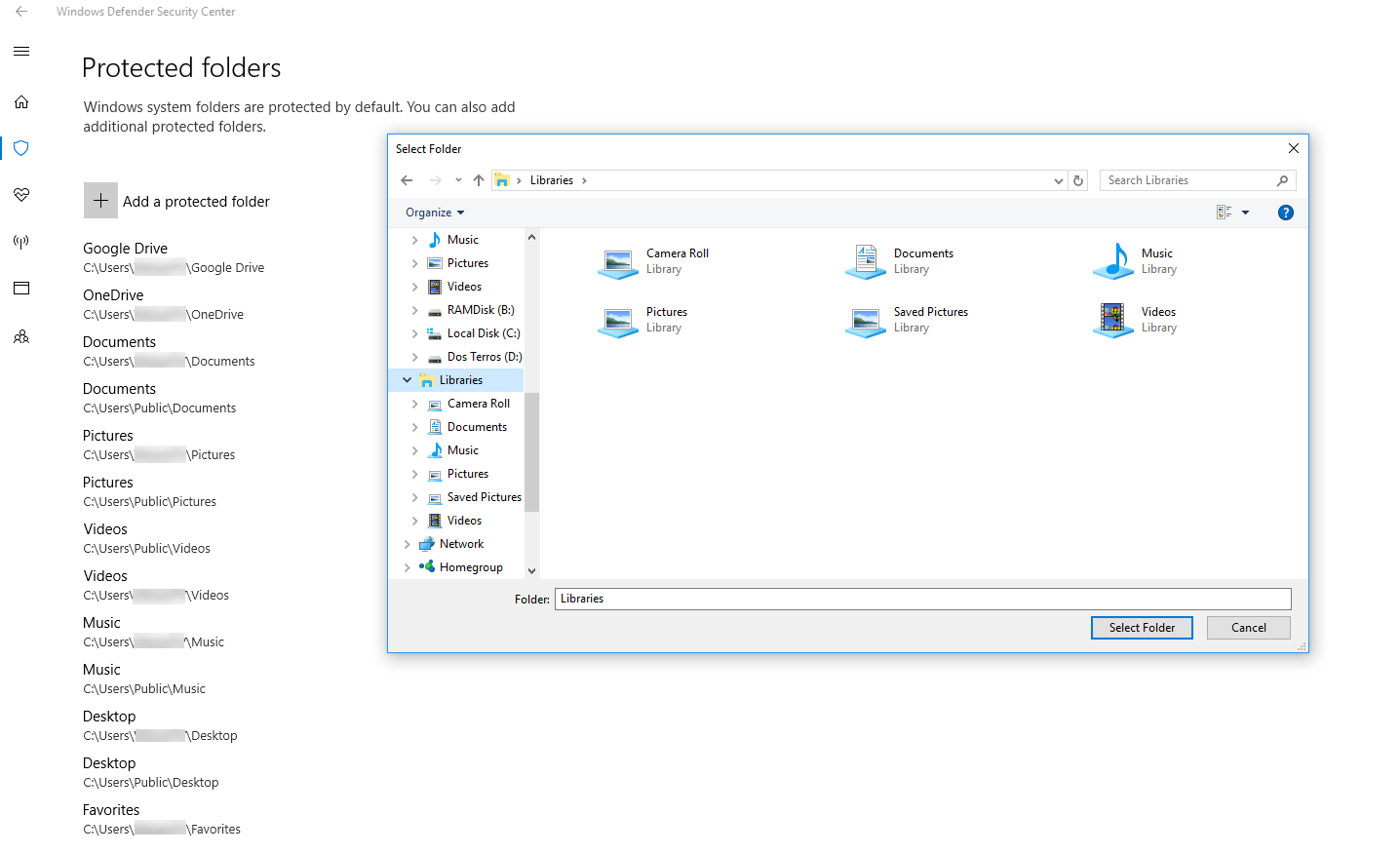The height and width of the screenshot is (854, 1400).
Task: Change the view layout icon
Action: [x=1225, y=213]
